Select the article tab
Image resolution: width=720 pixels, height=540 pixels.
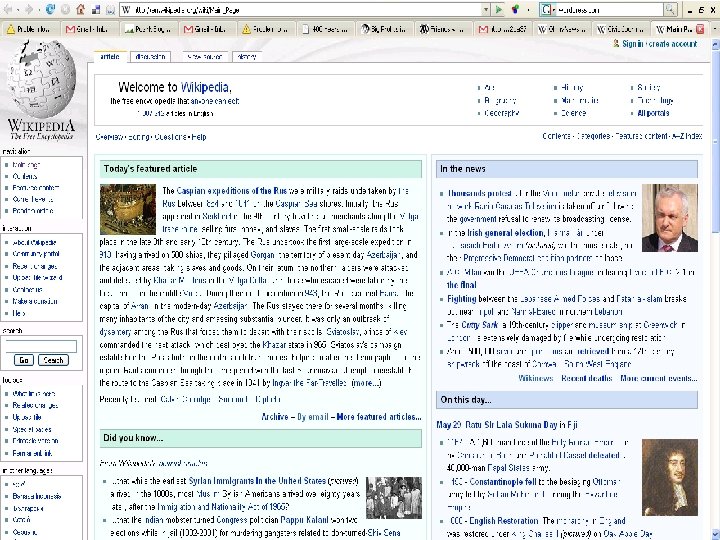point(110,56)
